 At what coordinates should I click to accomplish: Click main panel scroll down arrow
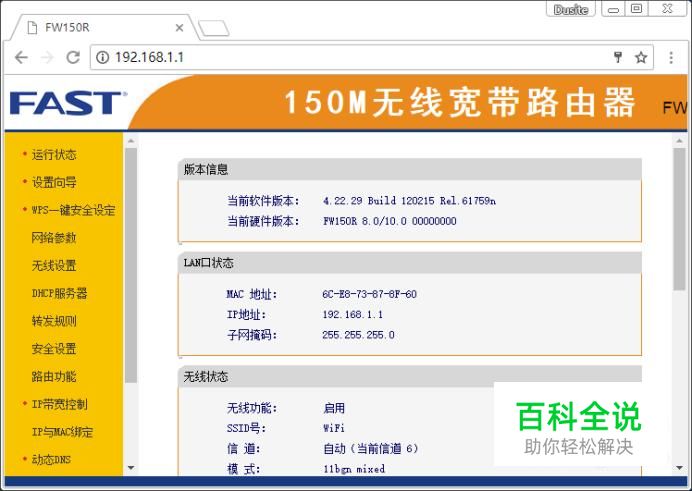(x=680, y=468)
